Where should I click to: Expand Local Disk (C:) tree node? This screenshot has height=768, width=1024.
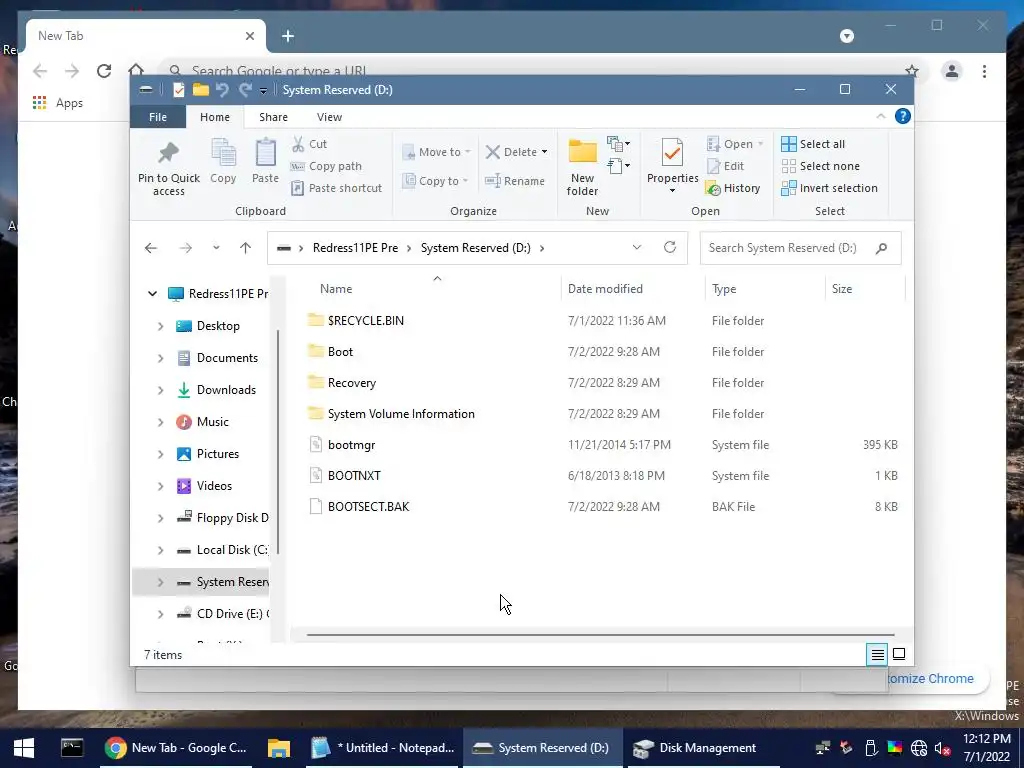[161, 550]
